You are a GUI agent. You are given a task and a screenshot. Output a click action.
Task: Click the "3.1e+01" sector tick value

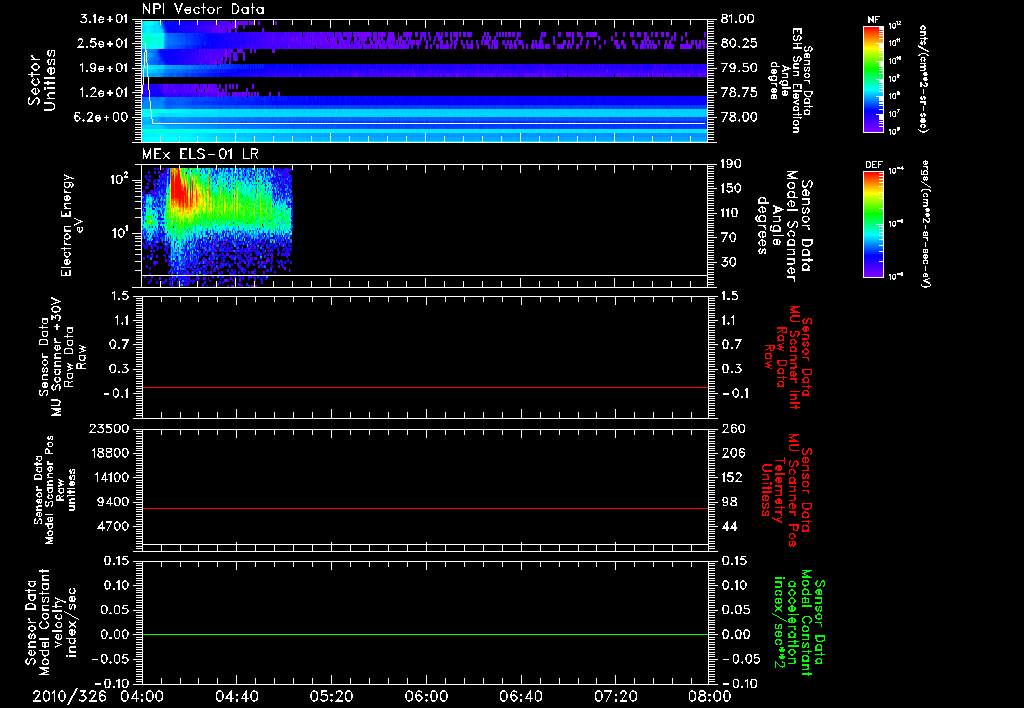pos(103,19)
